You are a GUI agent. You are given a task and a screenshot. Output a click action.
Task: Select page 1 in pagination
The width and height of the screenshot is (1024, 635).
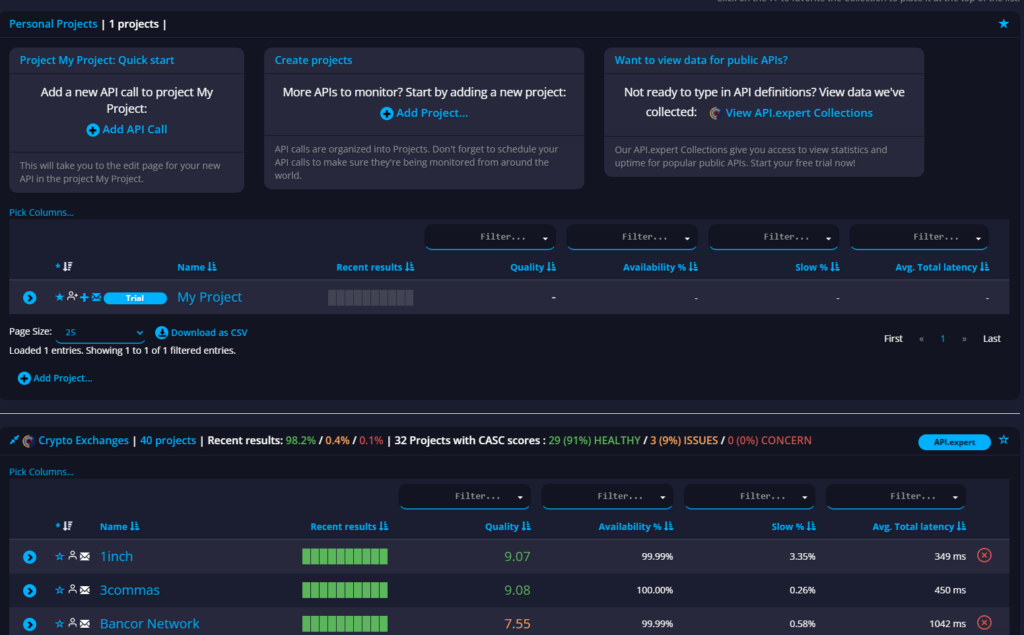[x=942, y=338]
